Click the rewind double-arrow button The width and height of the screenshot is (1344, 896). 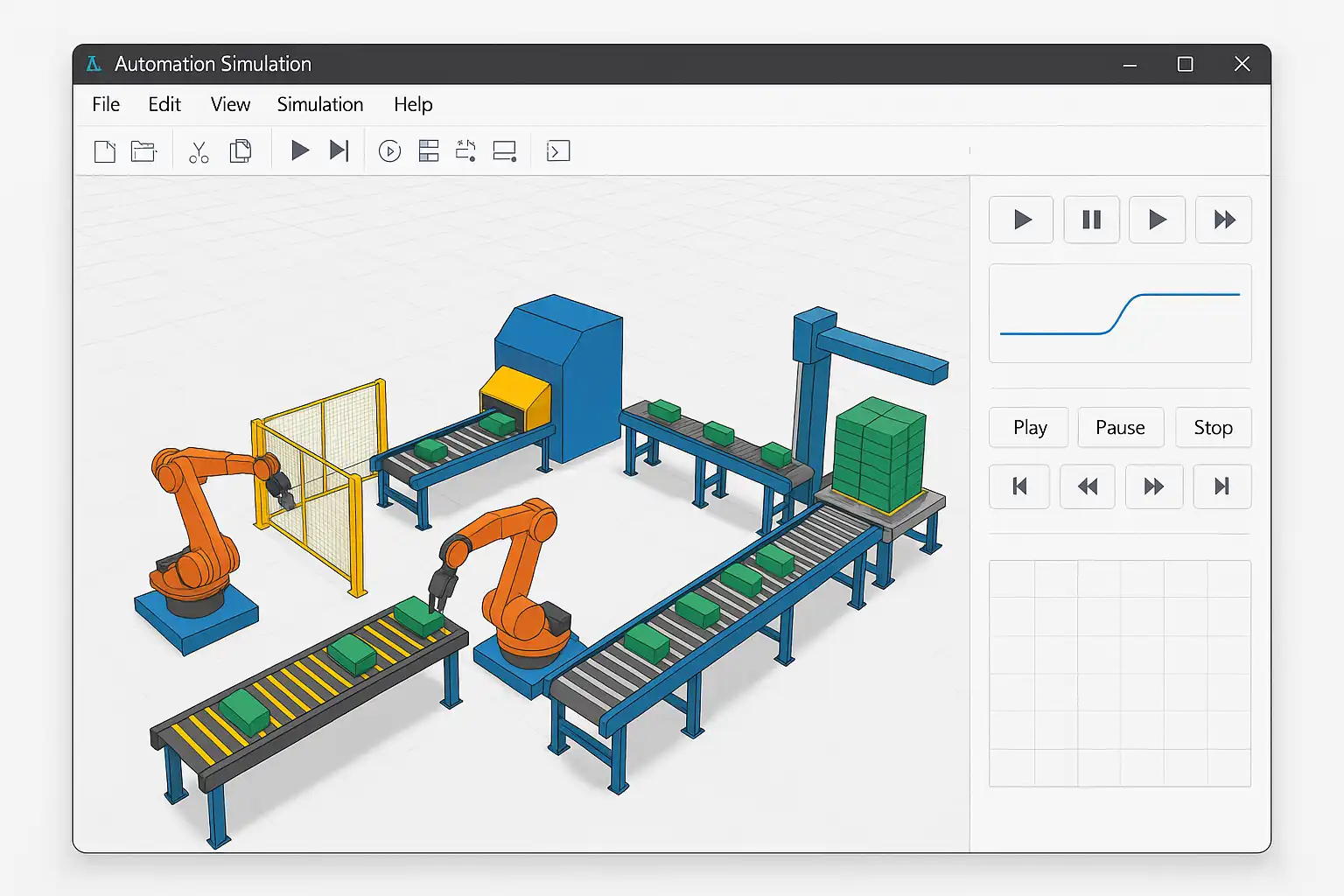[x=1088, y=486]
